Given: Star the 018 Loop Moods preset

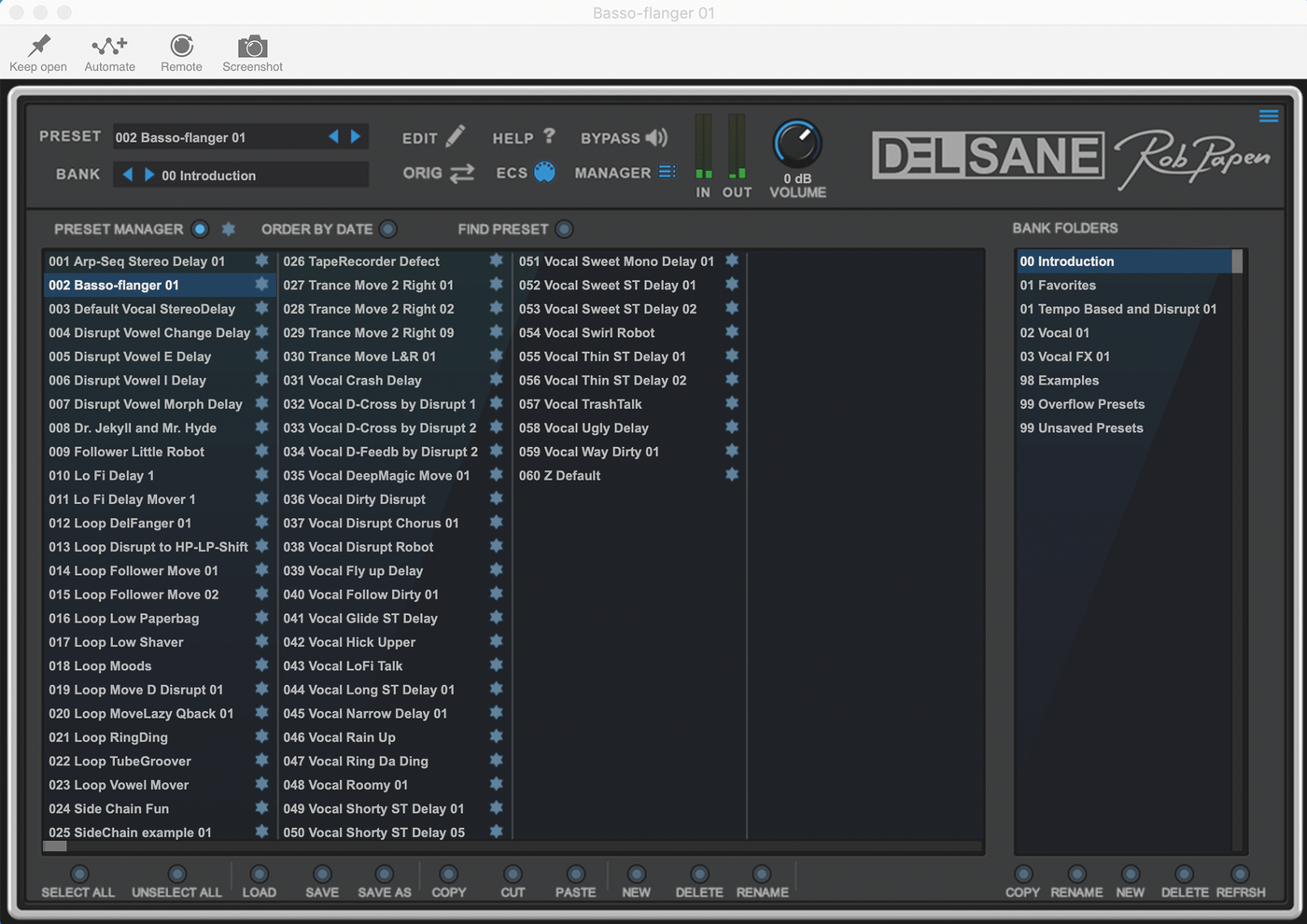Looking at the screenshot, I should click(261, 665).
